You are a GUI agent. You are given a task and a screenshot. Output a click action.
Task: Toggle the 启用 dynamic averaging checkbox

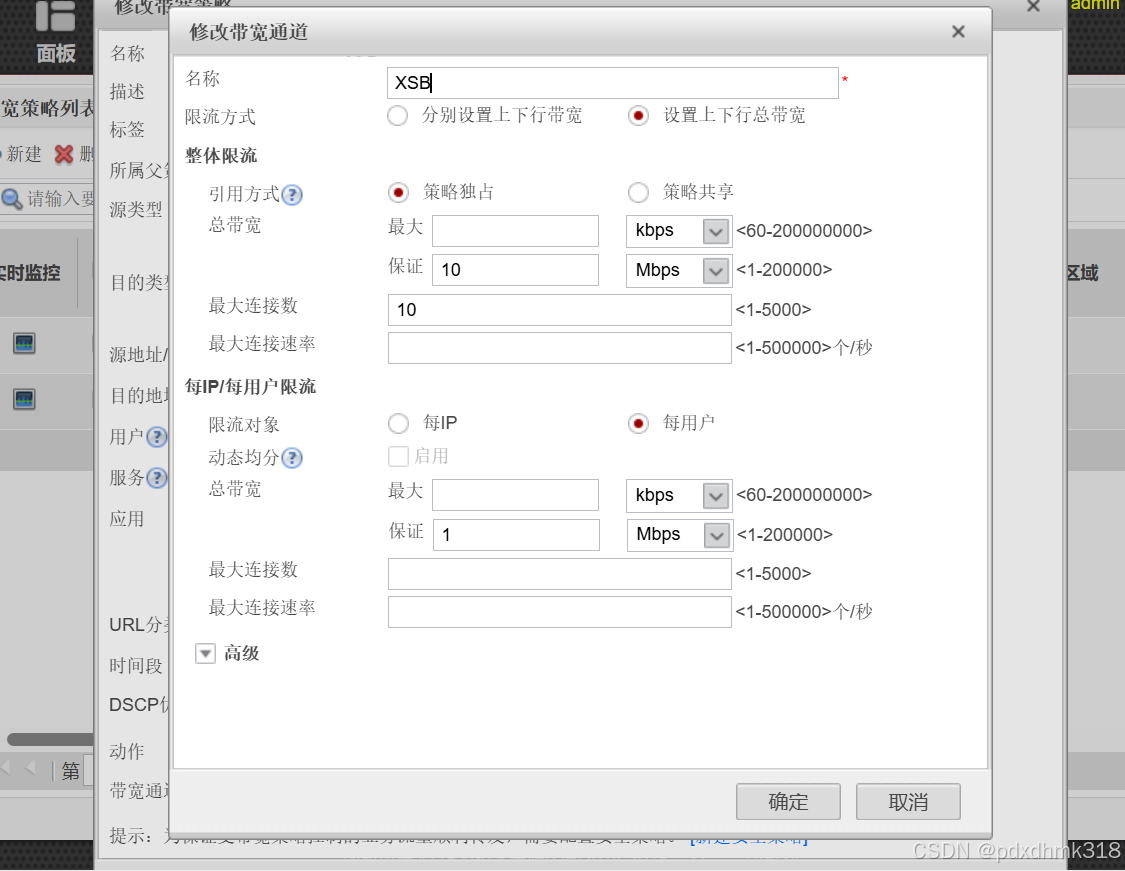398,456
